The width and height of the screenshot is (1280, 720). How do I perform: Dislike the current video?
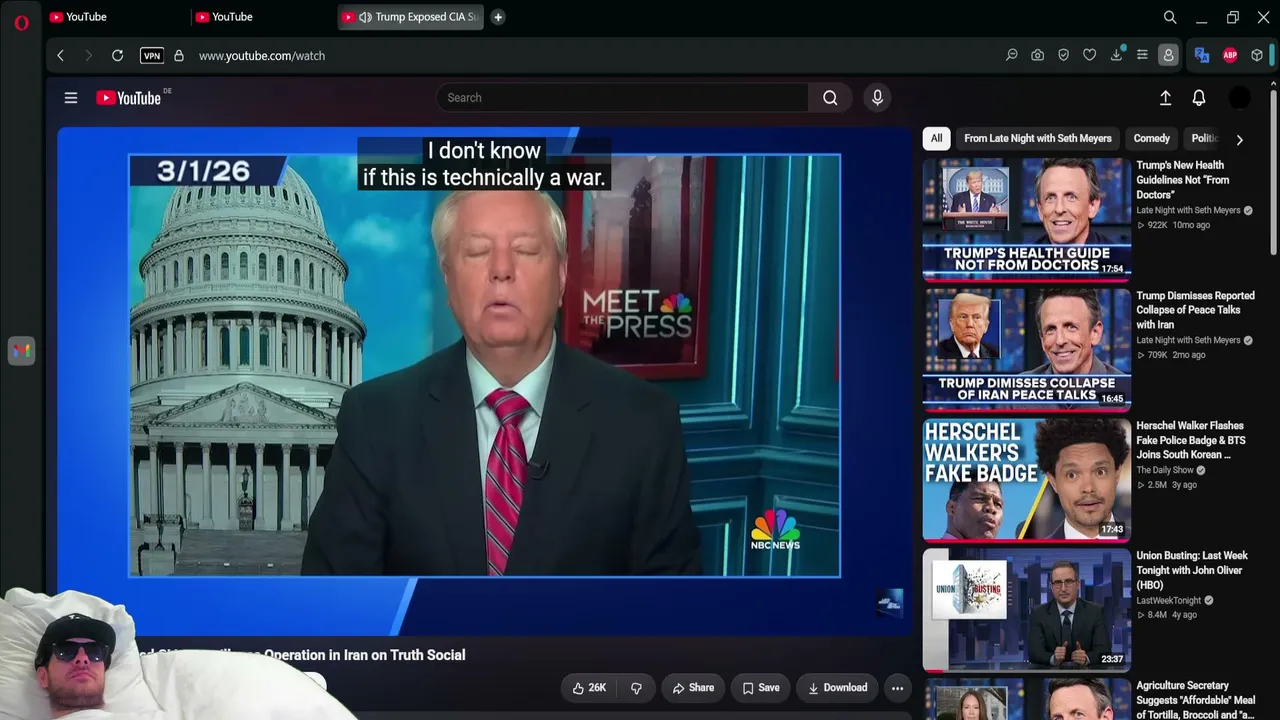coord(636,688)
